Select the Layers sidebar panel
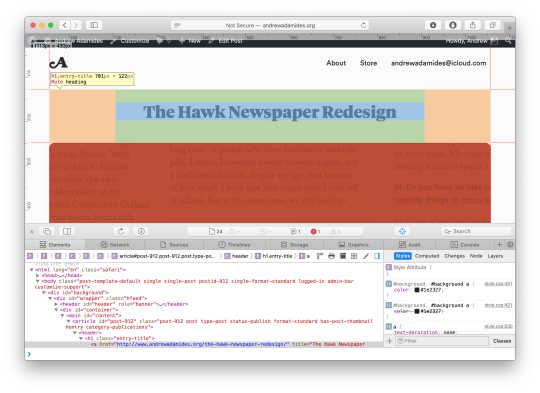540x393 pixels. pos(495,256)
